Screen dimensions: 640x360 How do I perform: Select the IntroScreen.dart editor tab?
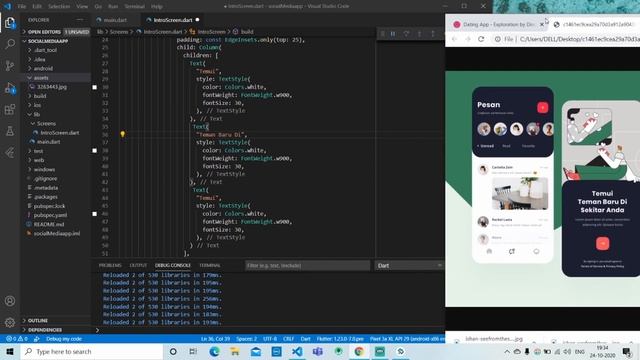click(x=172, y=20)
